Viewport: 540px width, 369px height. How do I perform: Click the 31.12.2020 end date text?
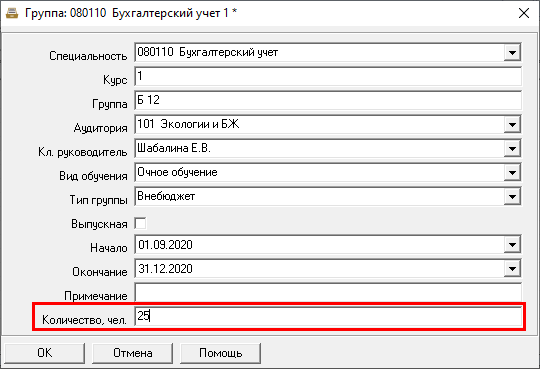(165, 269)
